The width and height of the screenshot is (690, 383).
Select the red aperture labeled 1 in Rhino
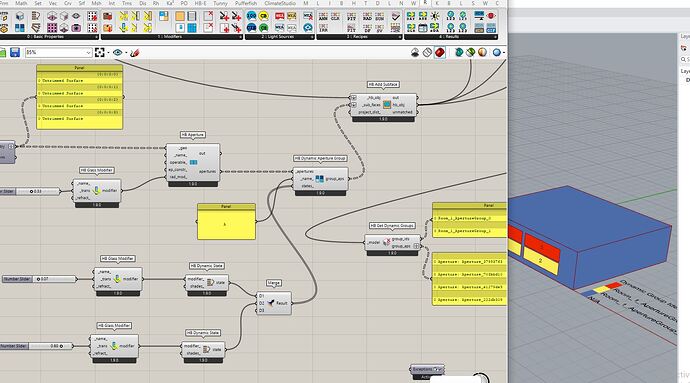click(x=542, y=247)
